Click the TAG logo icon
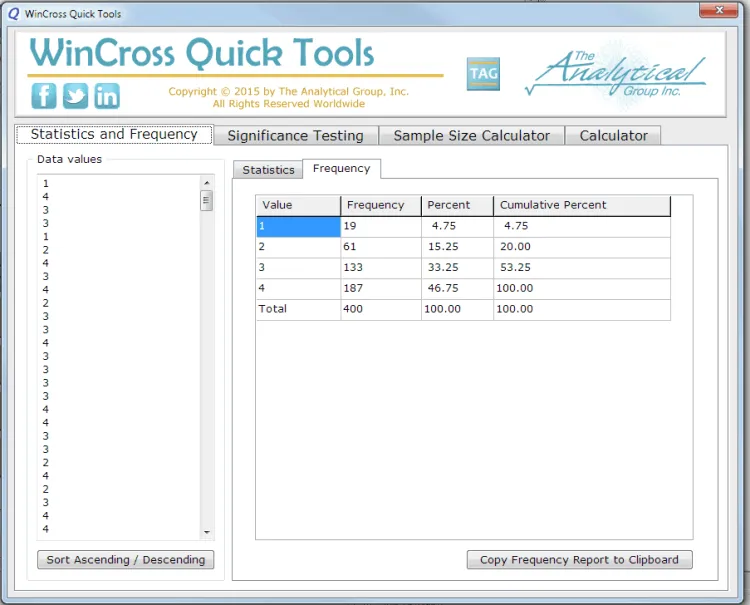 [483, 74]
